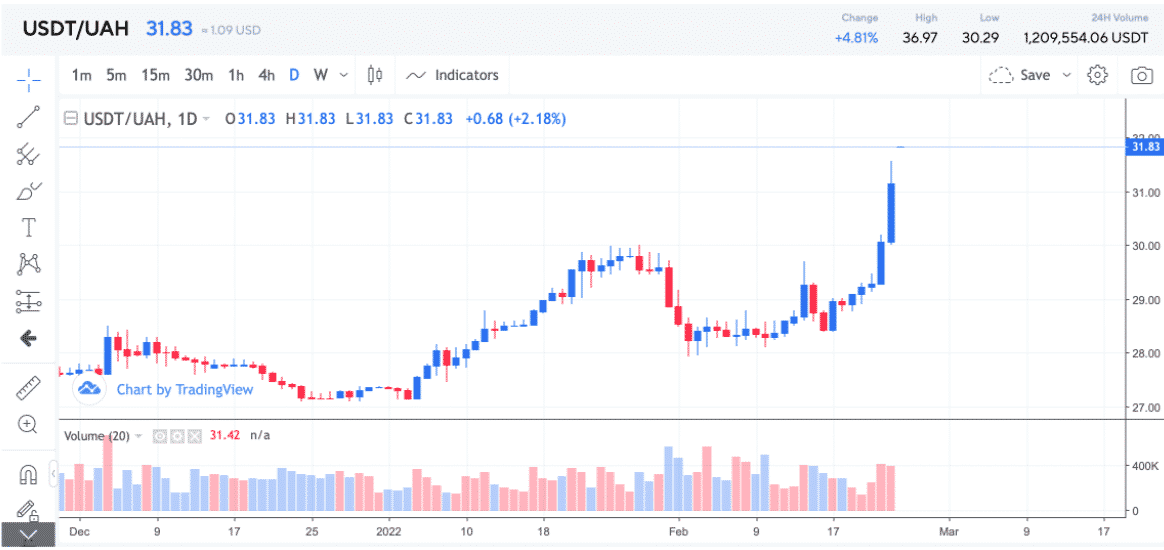
Task: Collapse the left drawing toolbar with side arrow
Action: tap(53, 472)
